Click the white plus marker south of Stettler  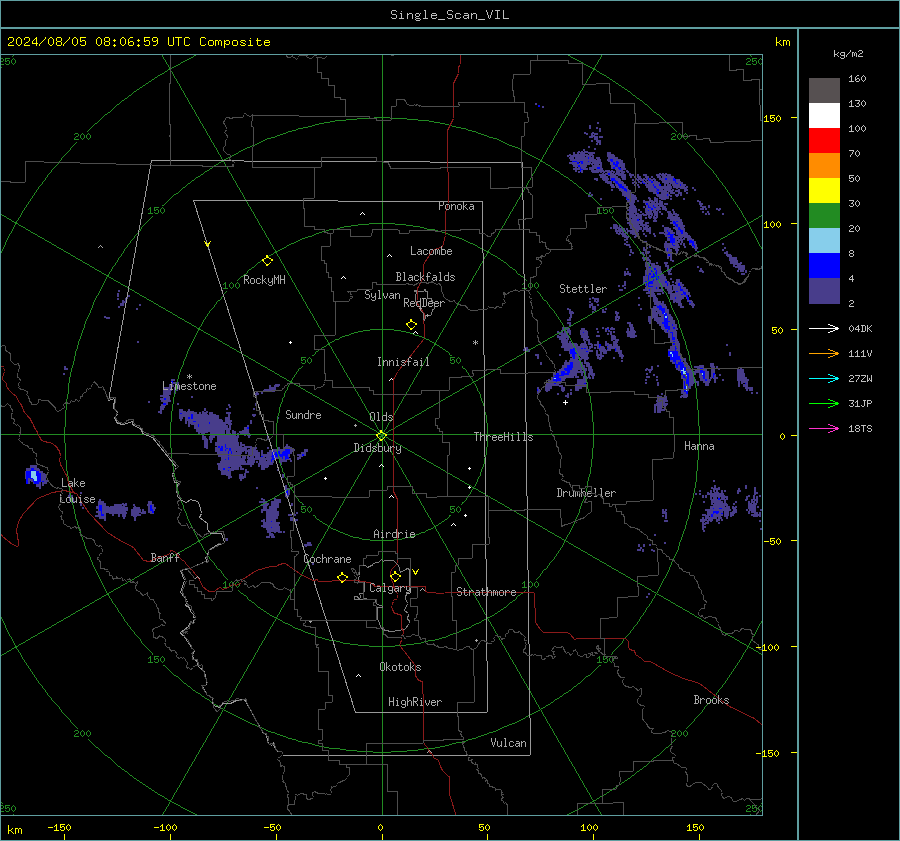[565, 402]
